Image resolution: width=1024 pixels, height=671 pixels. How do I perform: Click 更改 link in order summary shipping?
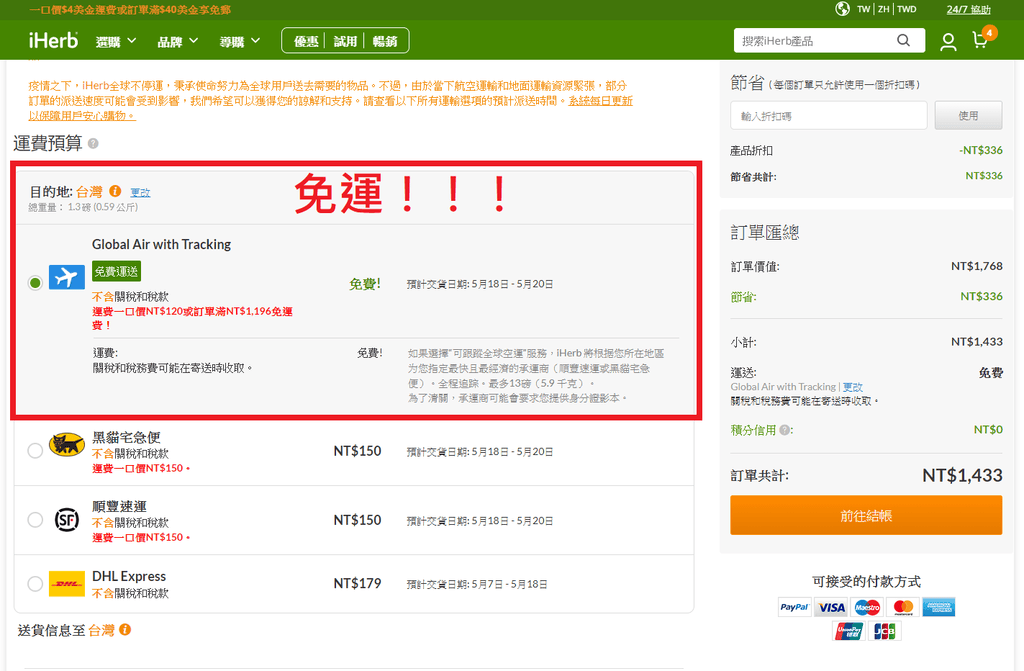pyautogui.click(x=852, y=387)
